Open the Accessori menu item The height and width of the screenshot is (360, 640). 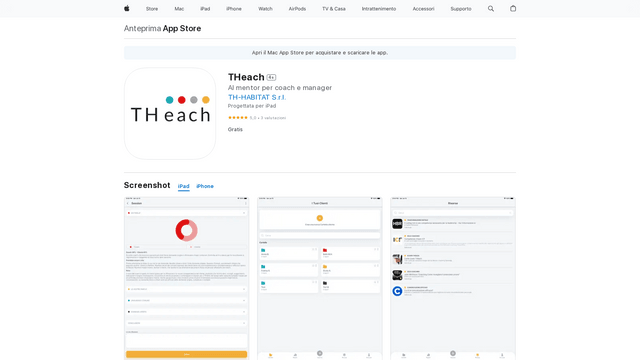[x=423, y=9]
